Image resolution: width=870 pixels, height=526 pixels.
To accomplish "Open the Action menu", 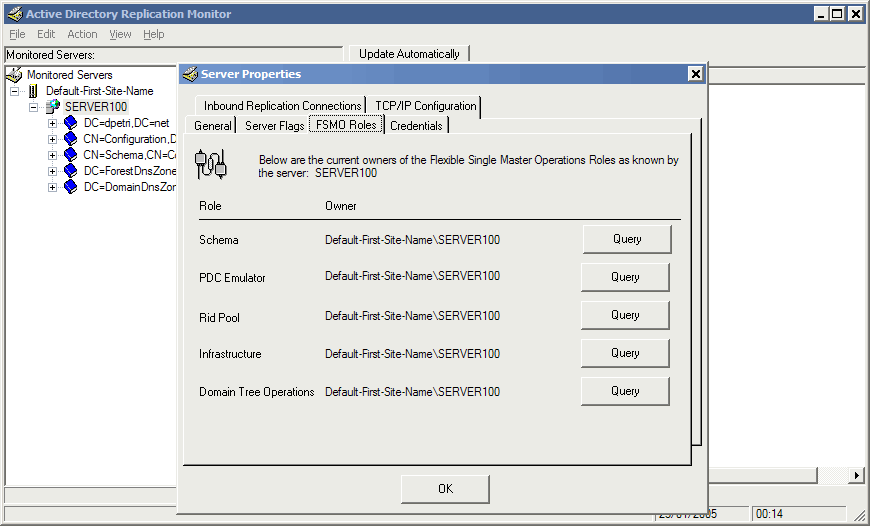I will [82, 34].
